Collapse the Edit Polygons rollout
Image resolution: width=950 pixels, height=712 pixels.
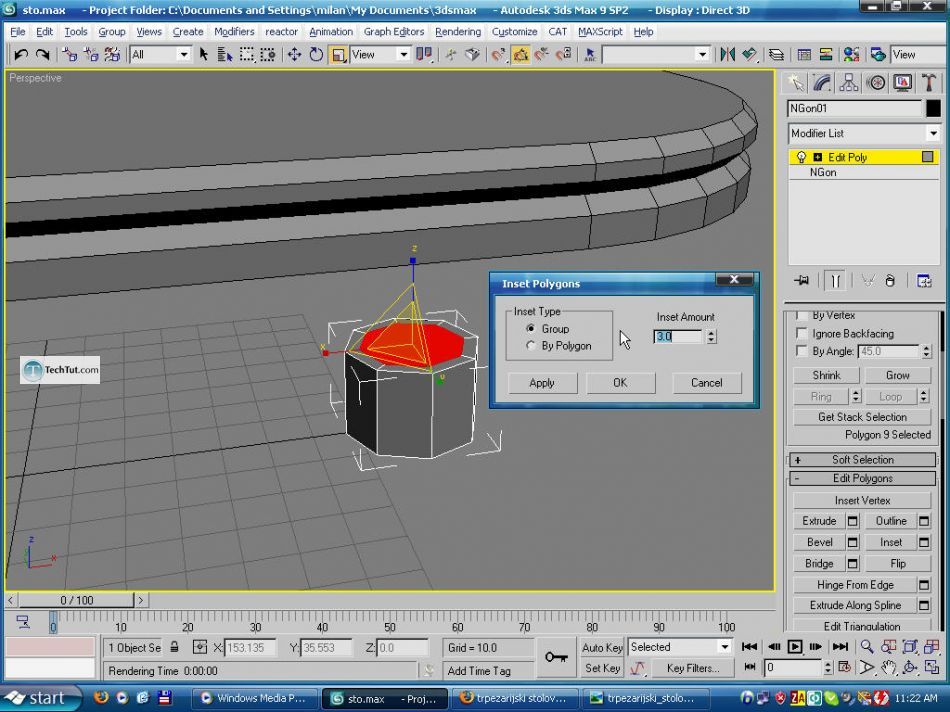pos(863,479)
